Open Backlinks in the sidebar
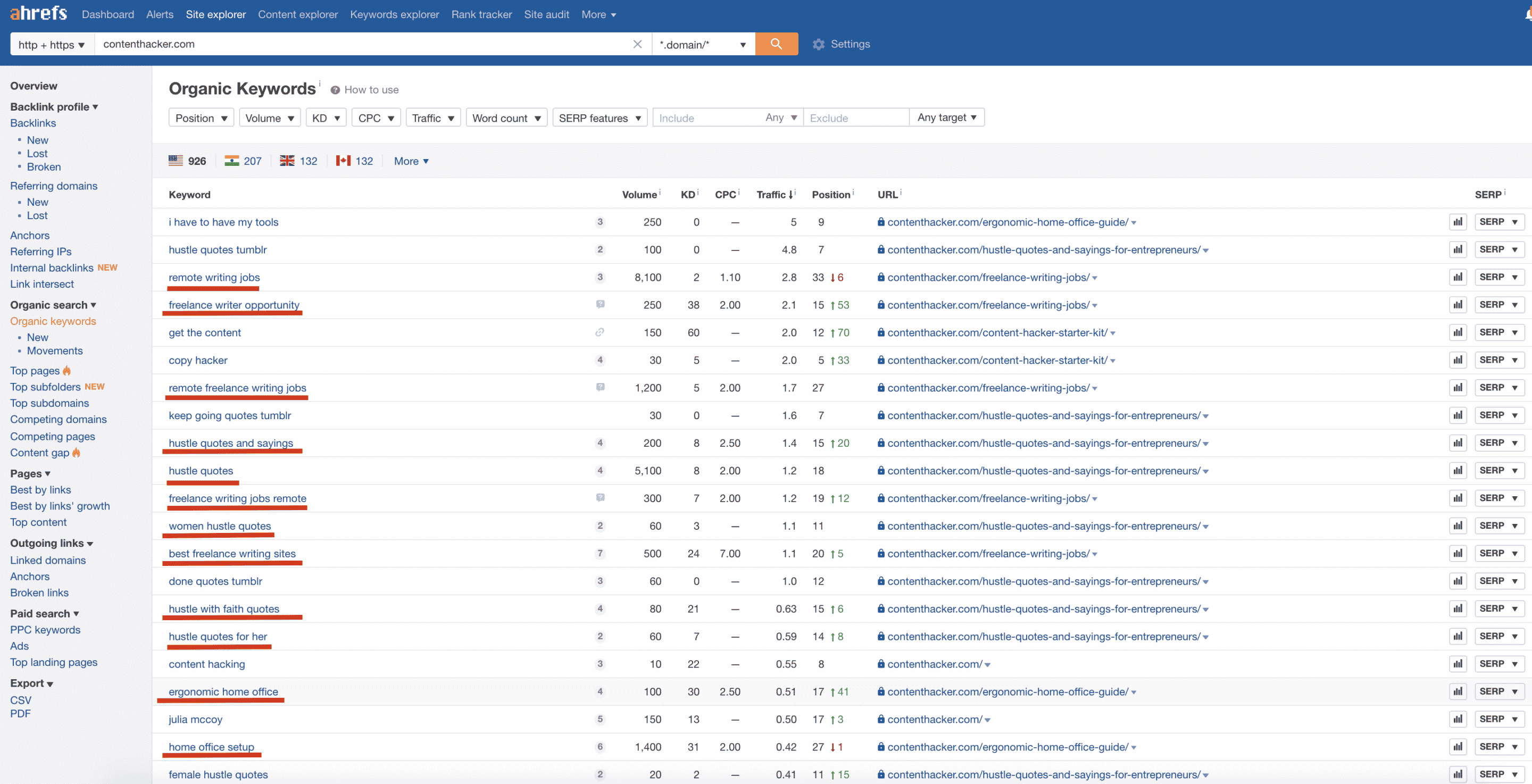Image resolution: width=1532 pixels, height=784 pixels. [32, 122]
